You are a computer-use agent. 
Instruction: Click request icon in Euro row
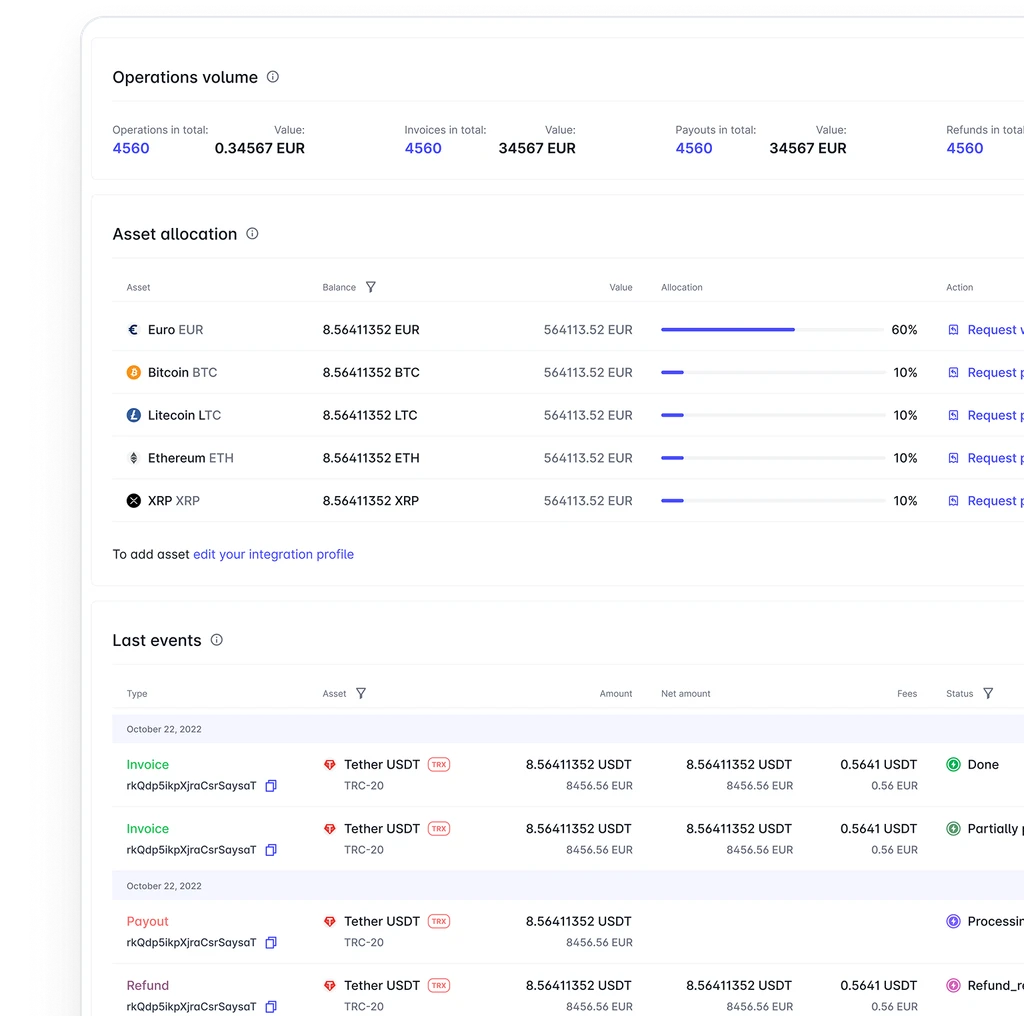(x=953, y=330)
